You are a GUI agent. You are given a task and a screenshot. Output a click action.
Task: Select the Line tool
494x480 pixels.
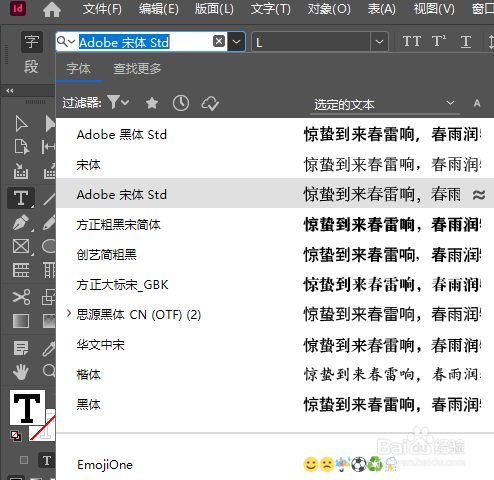(49, 199)
